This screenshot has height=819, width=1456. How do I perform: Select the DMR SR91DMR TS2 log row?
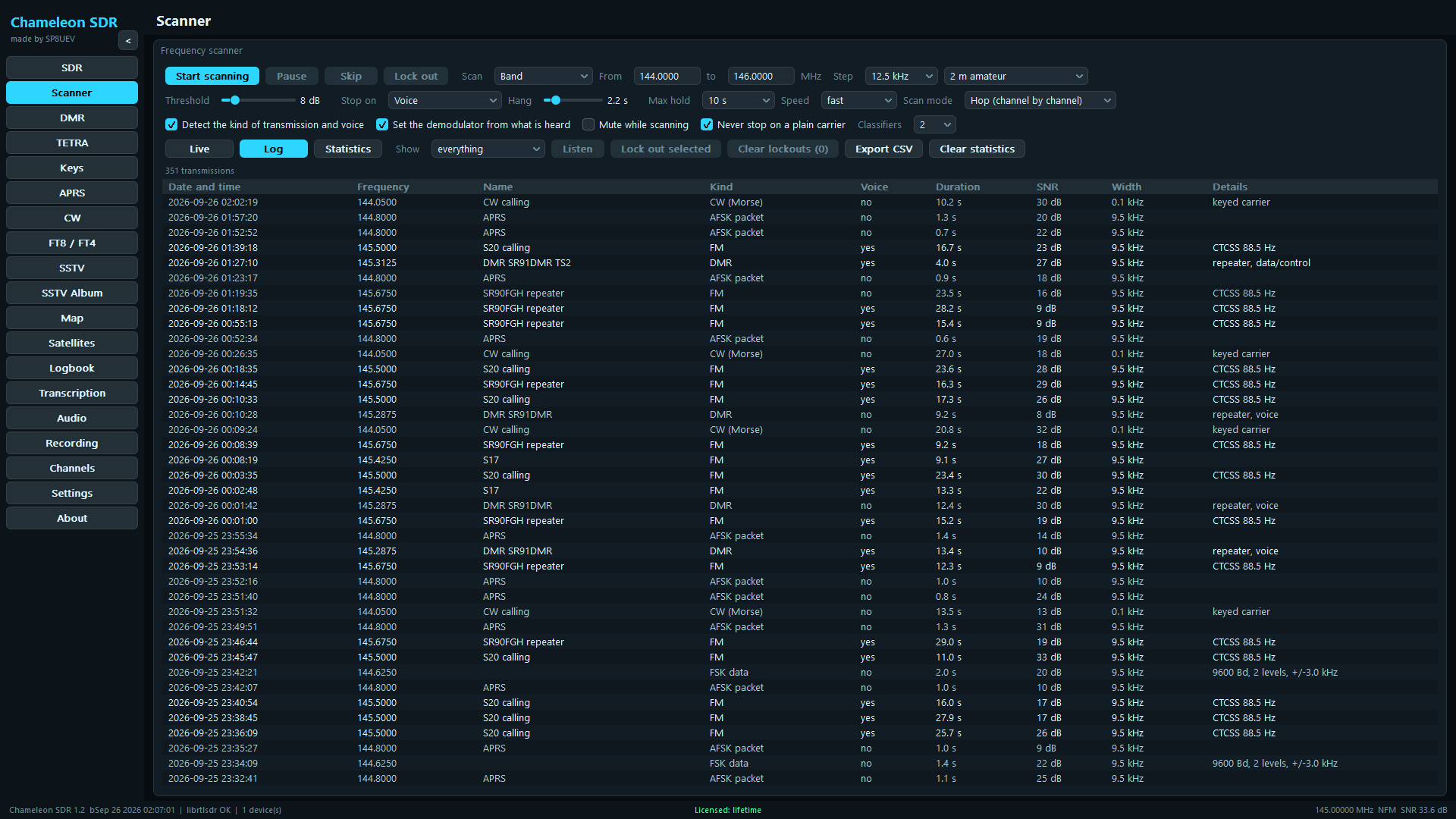tap(800, 263)
